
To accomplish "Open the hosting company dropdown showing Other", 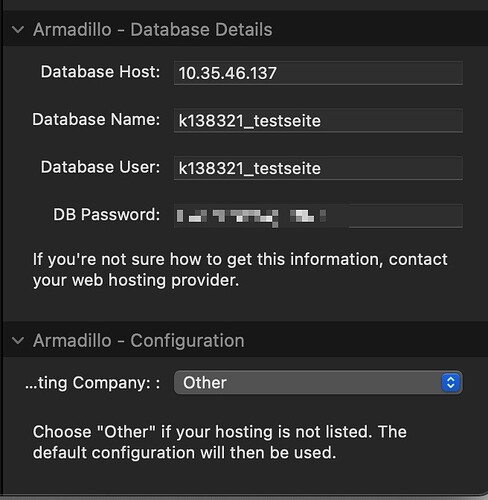I will coord(318,382).
